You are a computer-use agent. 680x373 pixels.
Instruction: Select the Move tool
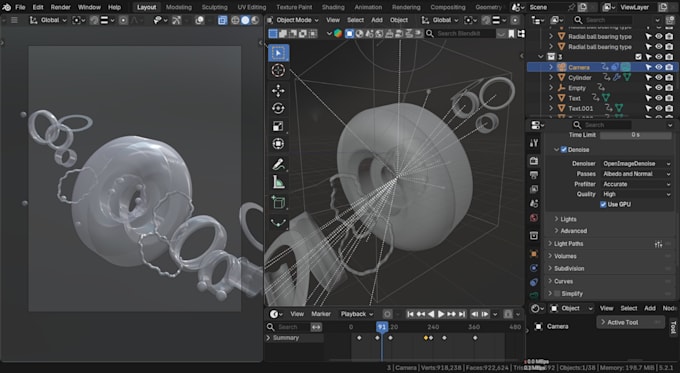coord(278,90)
